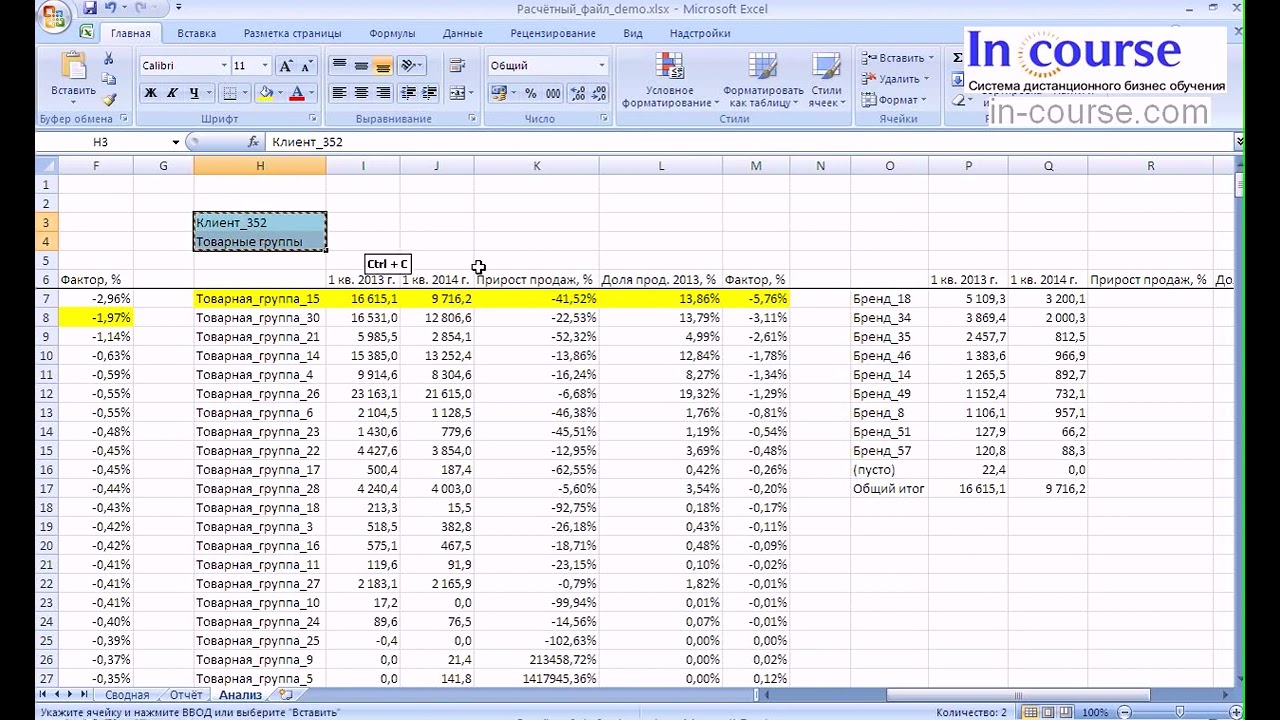Select the Format Painter brush icon
The height and width of the screenshot is (720, 1280).
click(x=108, y=99)
